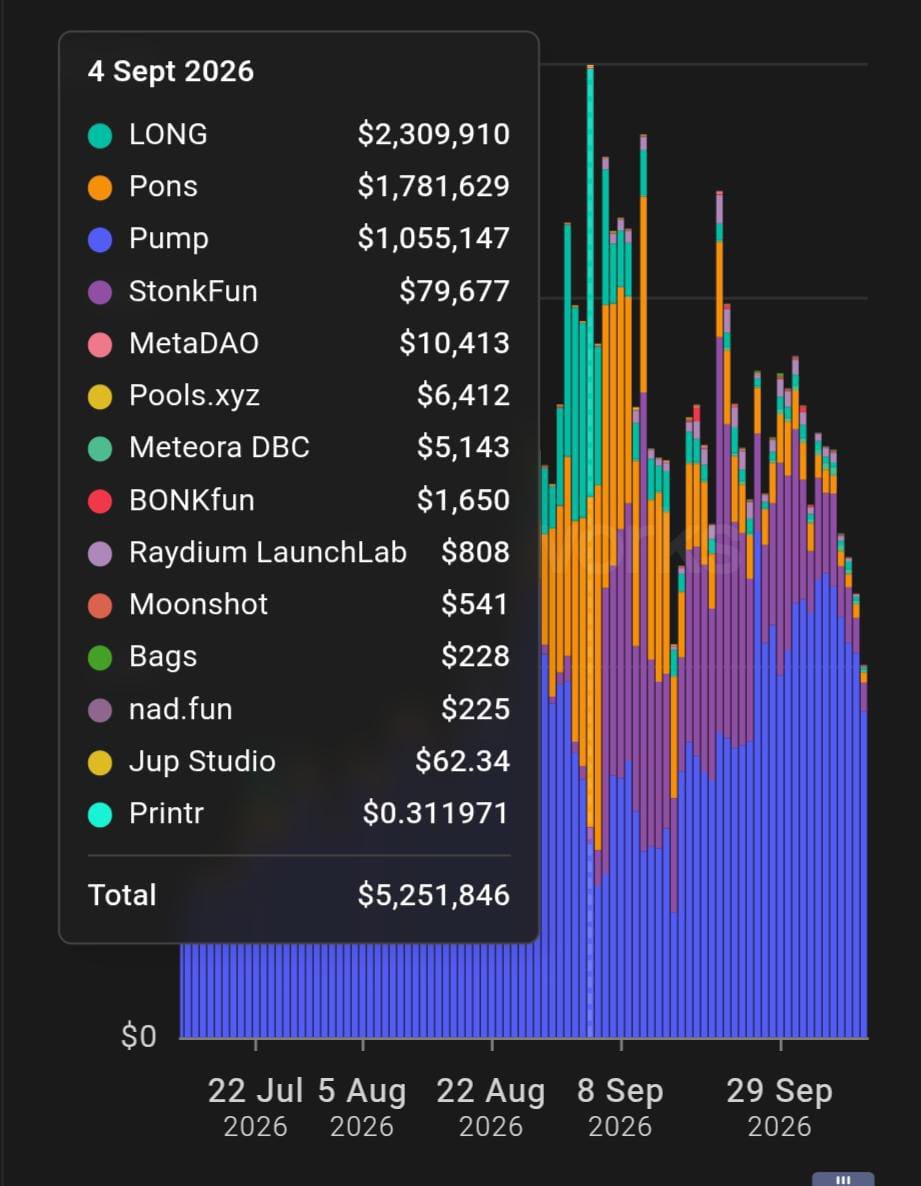
Task: Click the teal LONG legend dot
Action: pyautogui.click(x=100, y=135)
